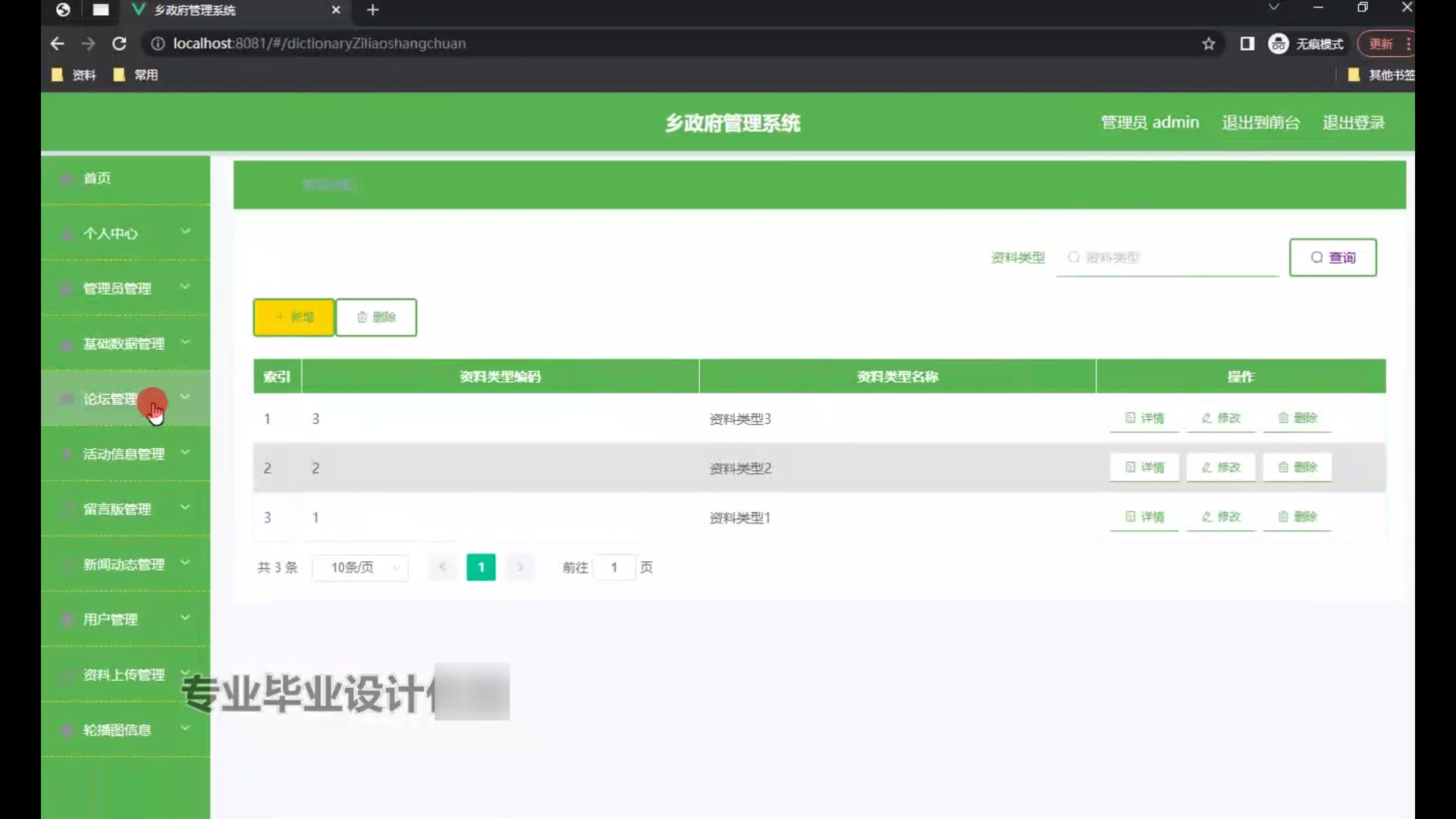Viewport: 1456px width, 819px height.
Task: Click 修改 for 资料类型2
Action: [x=1221, y=467]
